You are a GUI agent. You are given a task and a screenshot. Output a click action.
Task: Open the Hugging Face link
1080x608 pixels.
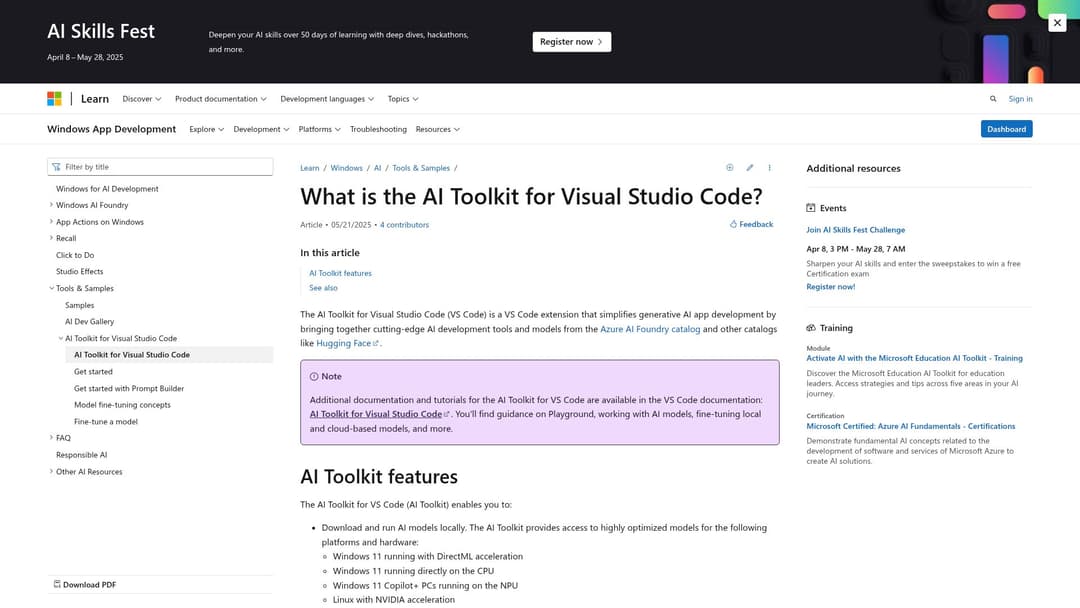coord(346,343)
